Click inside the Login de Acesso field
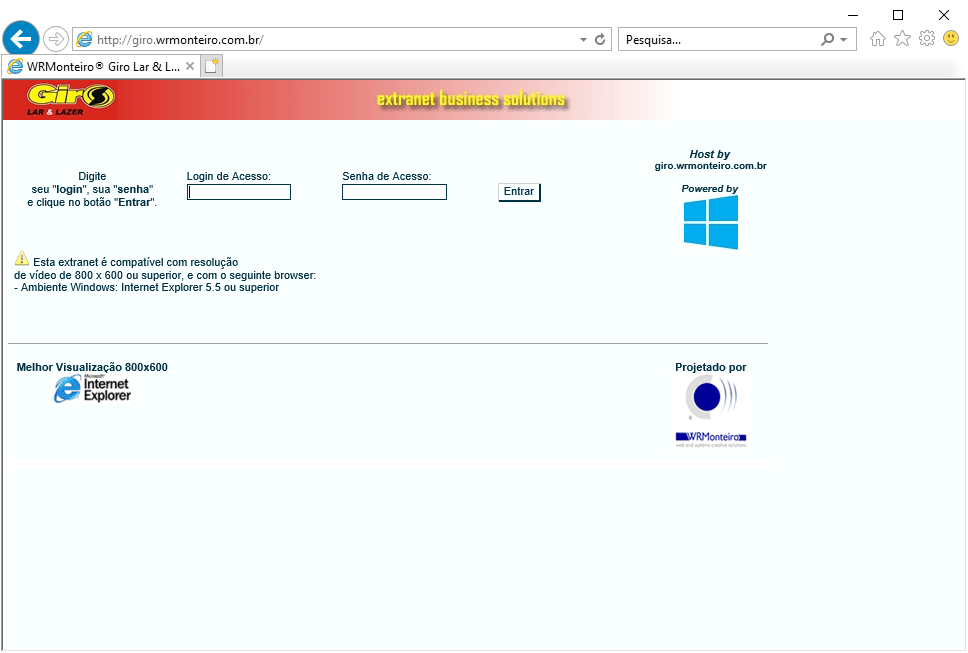 (238, 191)
